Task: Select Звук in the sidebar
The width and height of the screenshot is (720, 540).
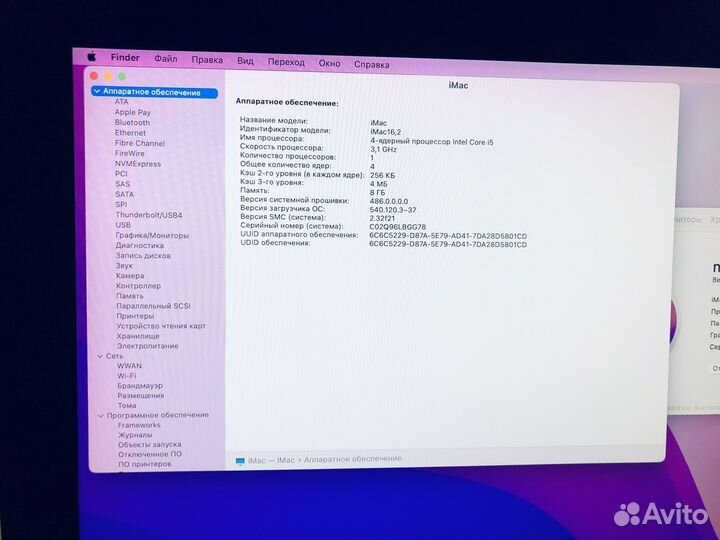Action: point(124,266)
